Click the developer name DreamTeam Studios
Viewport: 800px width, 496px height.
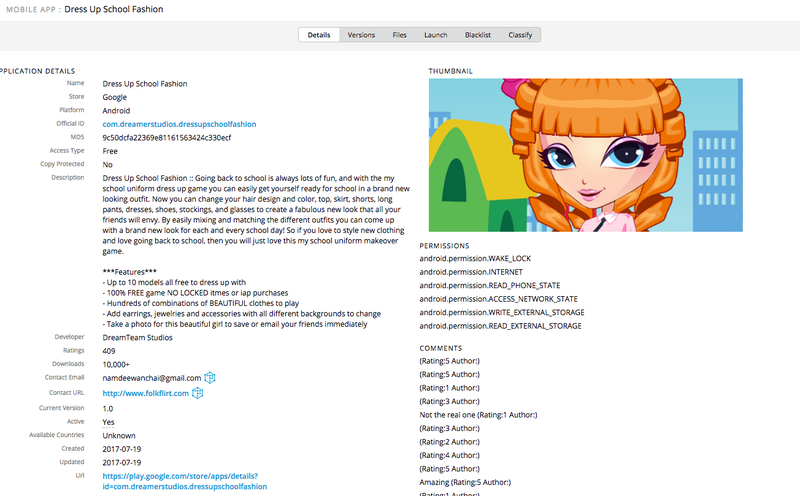coord(137,338)
